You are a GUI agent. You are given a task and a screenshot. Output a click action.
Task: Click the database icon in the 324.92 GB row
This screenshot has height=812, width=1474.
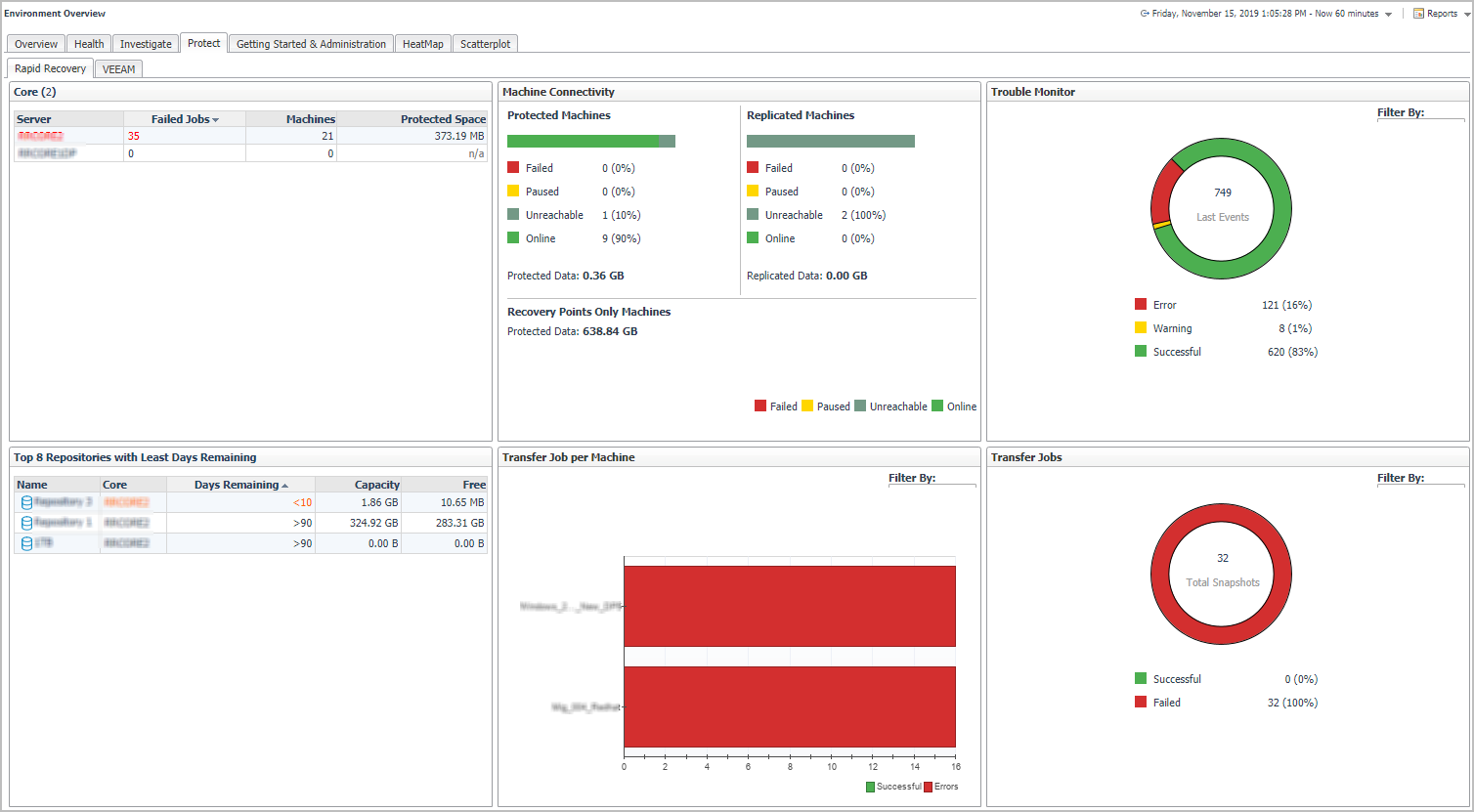coord(26,523)
